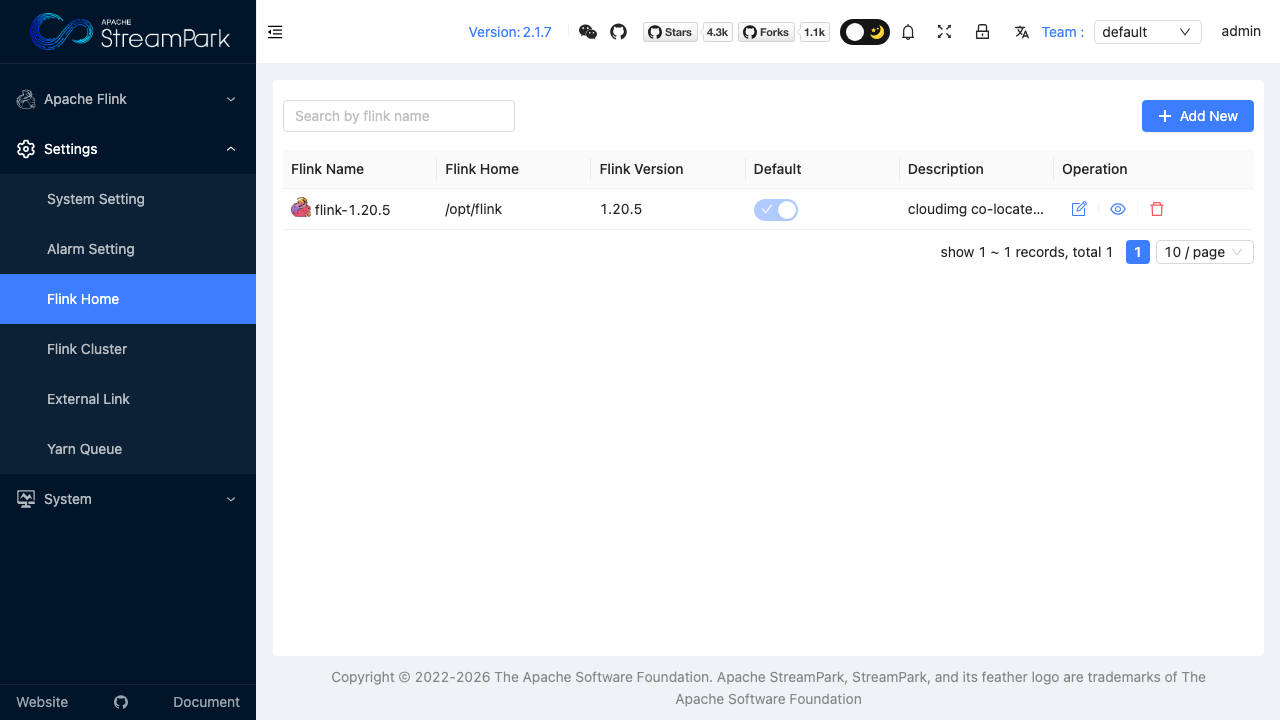The image size is (1280, 720).
Task: Open the admin user menu
Action: point(1241,31)
